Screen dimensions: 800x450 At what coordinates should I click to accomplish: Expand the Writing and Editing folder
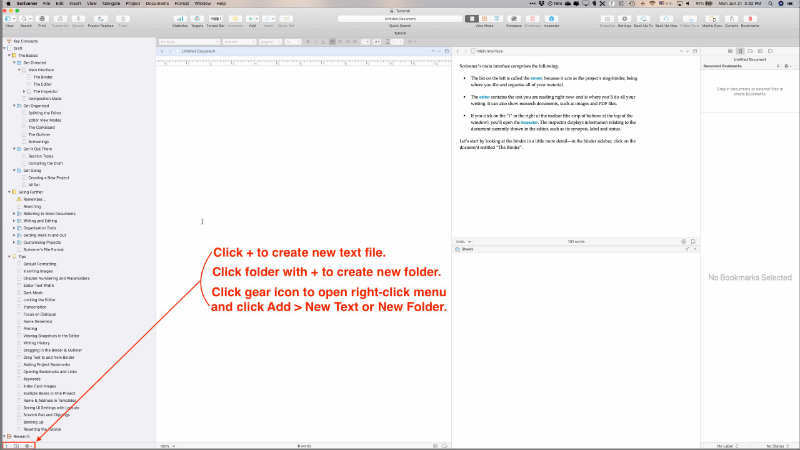[14, 221]
